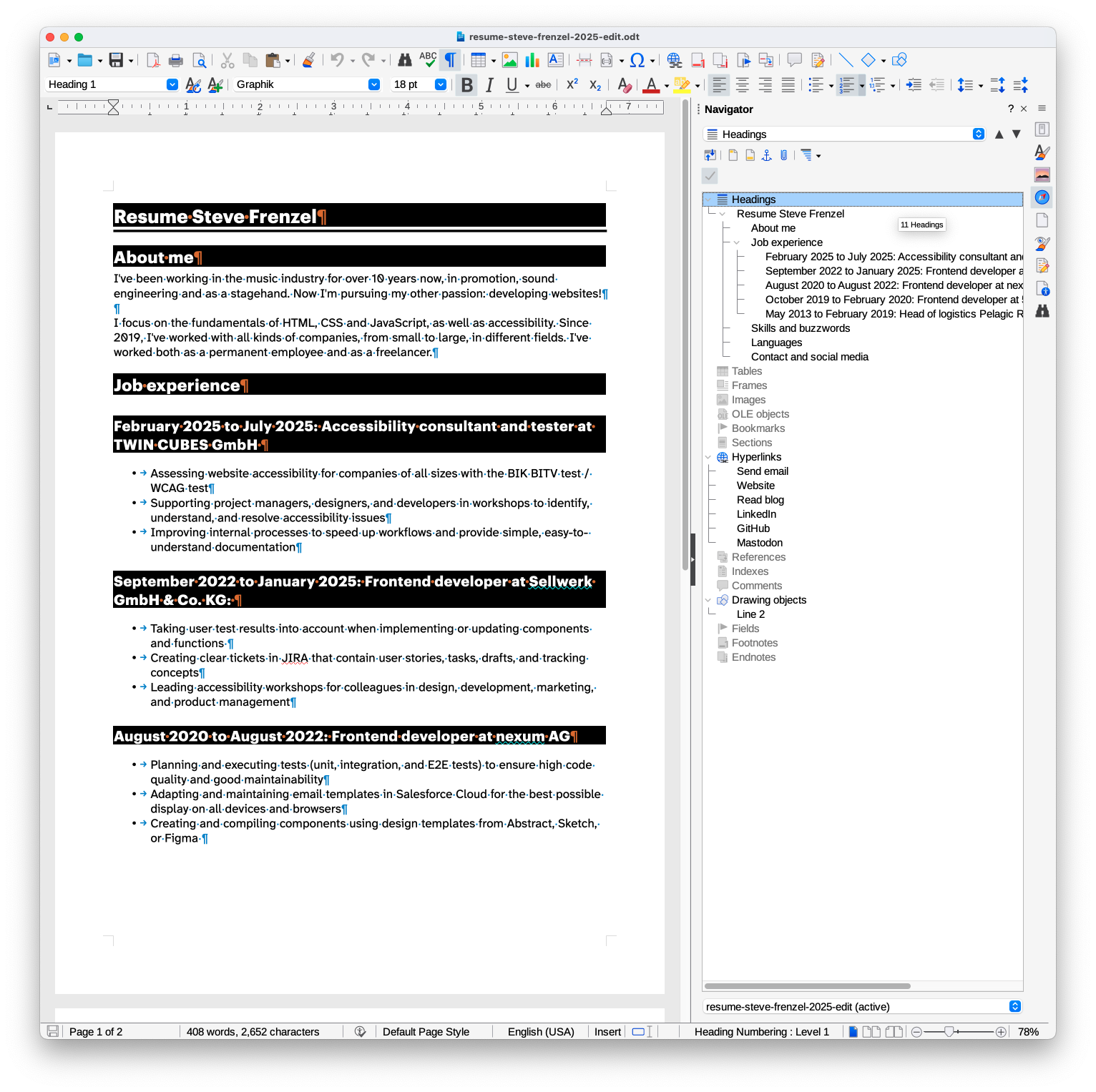Select the LinkedIn hyperlink entry in Navigator
This screenshot has height=1092, width=1096.
tap(756, 514)
